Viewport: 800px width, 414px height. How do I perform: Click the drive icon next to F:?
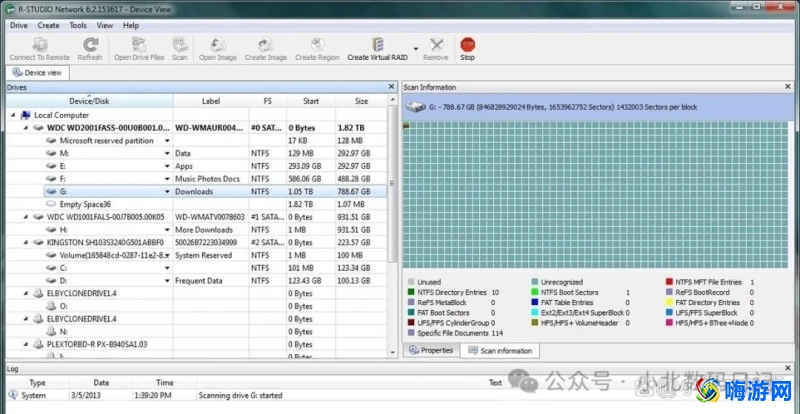51,179
